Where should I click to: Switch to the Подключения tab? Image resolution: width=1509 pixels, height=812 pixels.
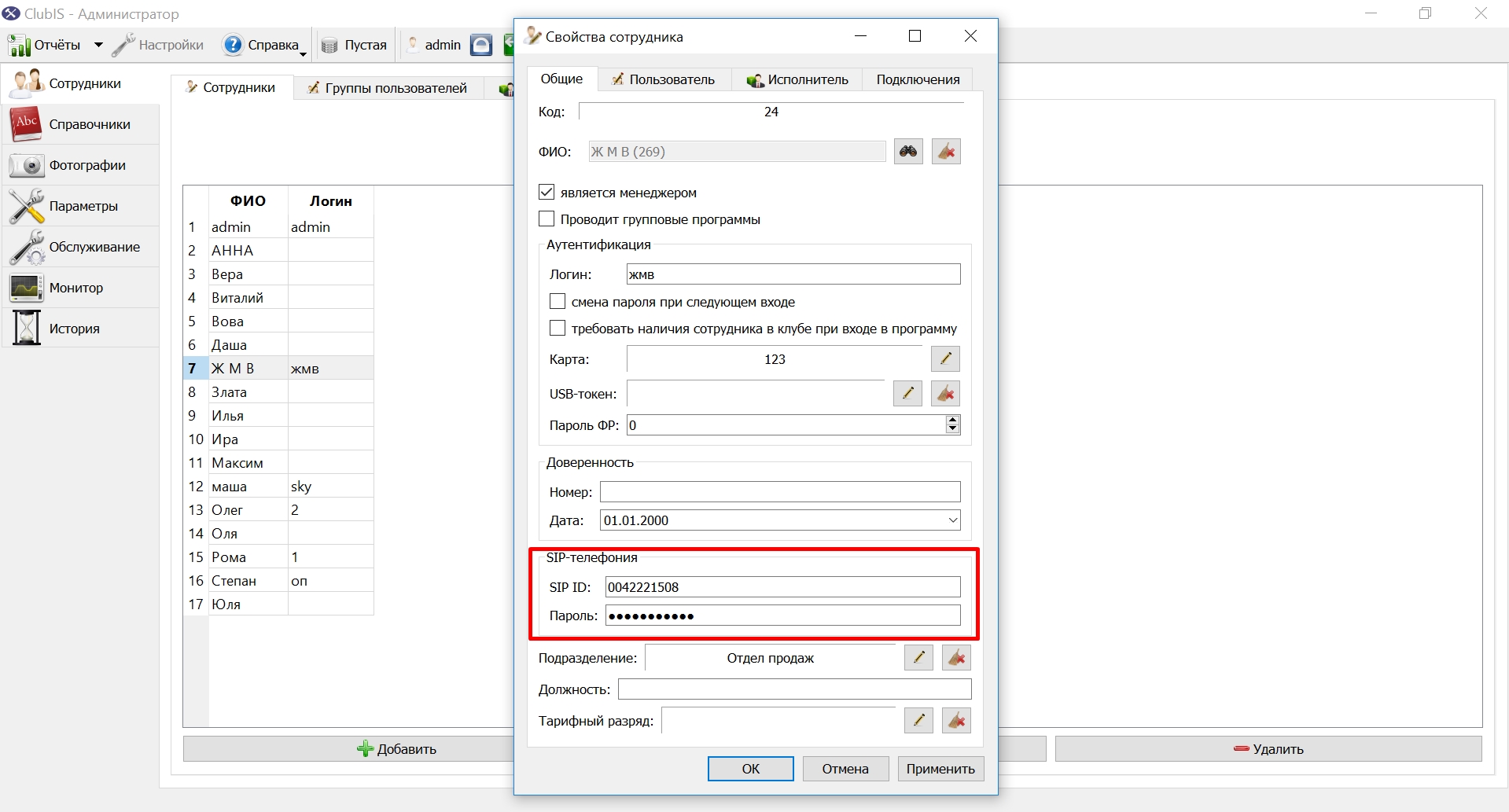click(918, 79)
